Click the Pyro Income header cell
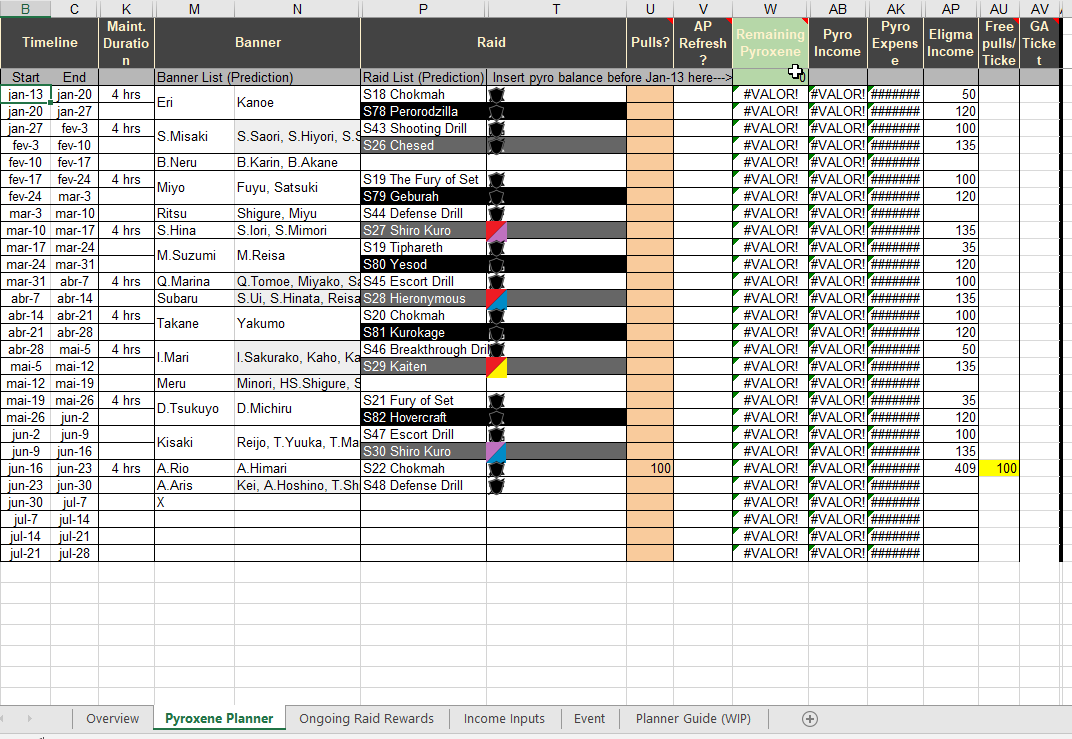Viewport: 1072px width, 739px height. [838, 42]
